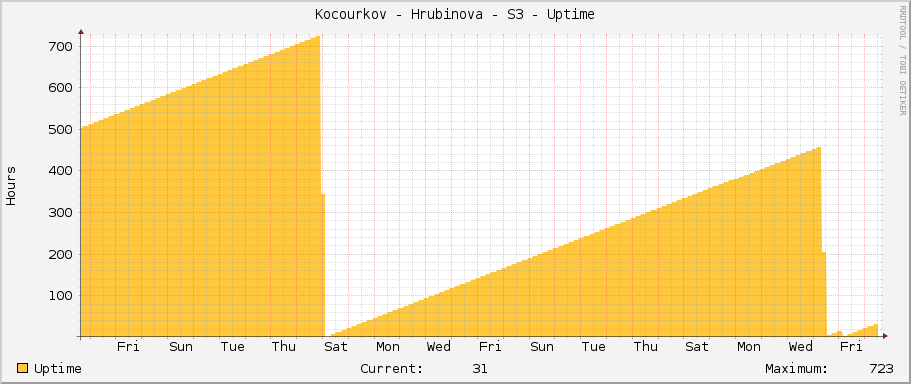This screenshot has width=911, height=384.
Task: Click the first Mon x-axis label
Action: pos(388,347)
